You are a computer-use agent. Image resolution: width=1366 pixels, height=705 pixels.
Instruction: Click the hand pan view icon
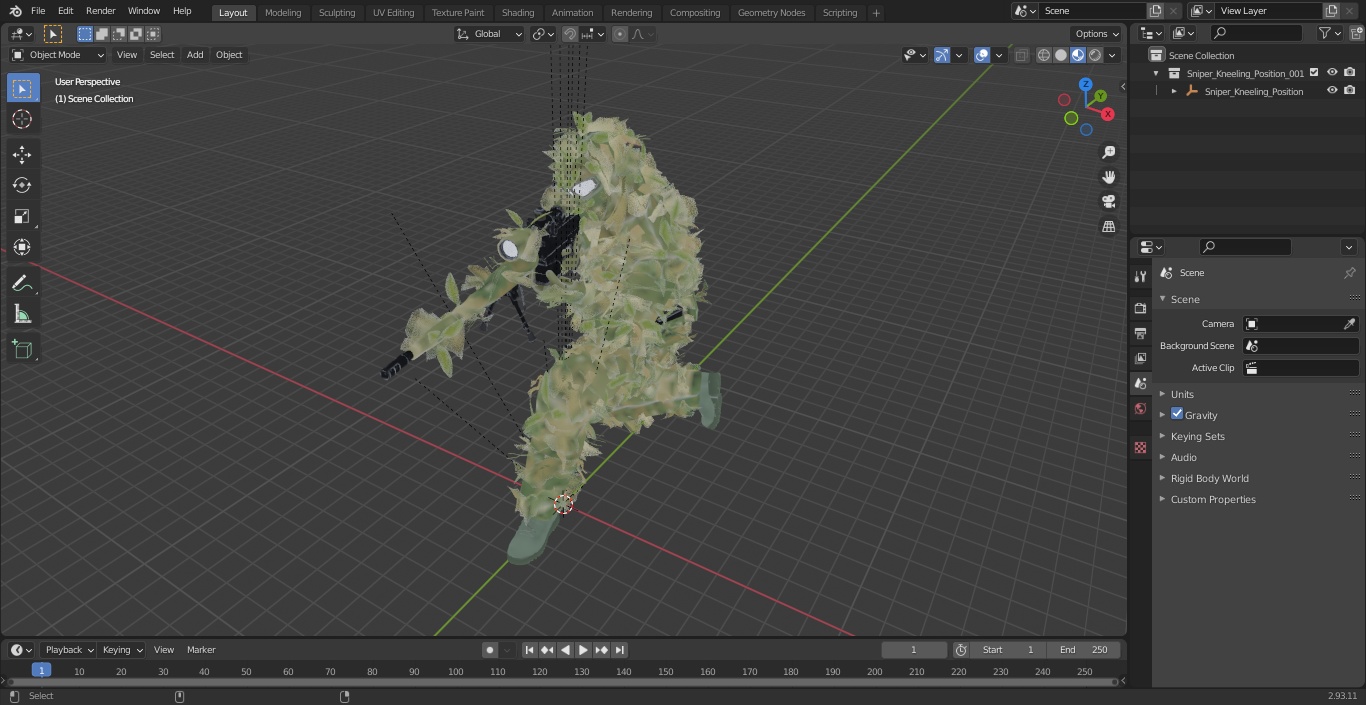[x=1108, y=177]
